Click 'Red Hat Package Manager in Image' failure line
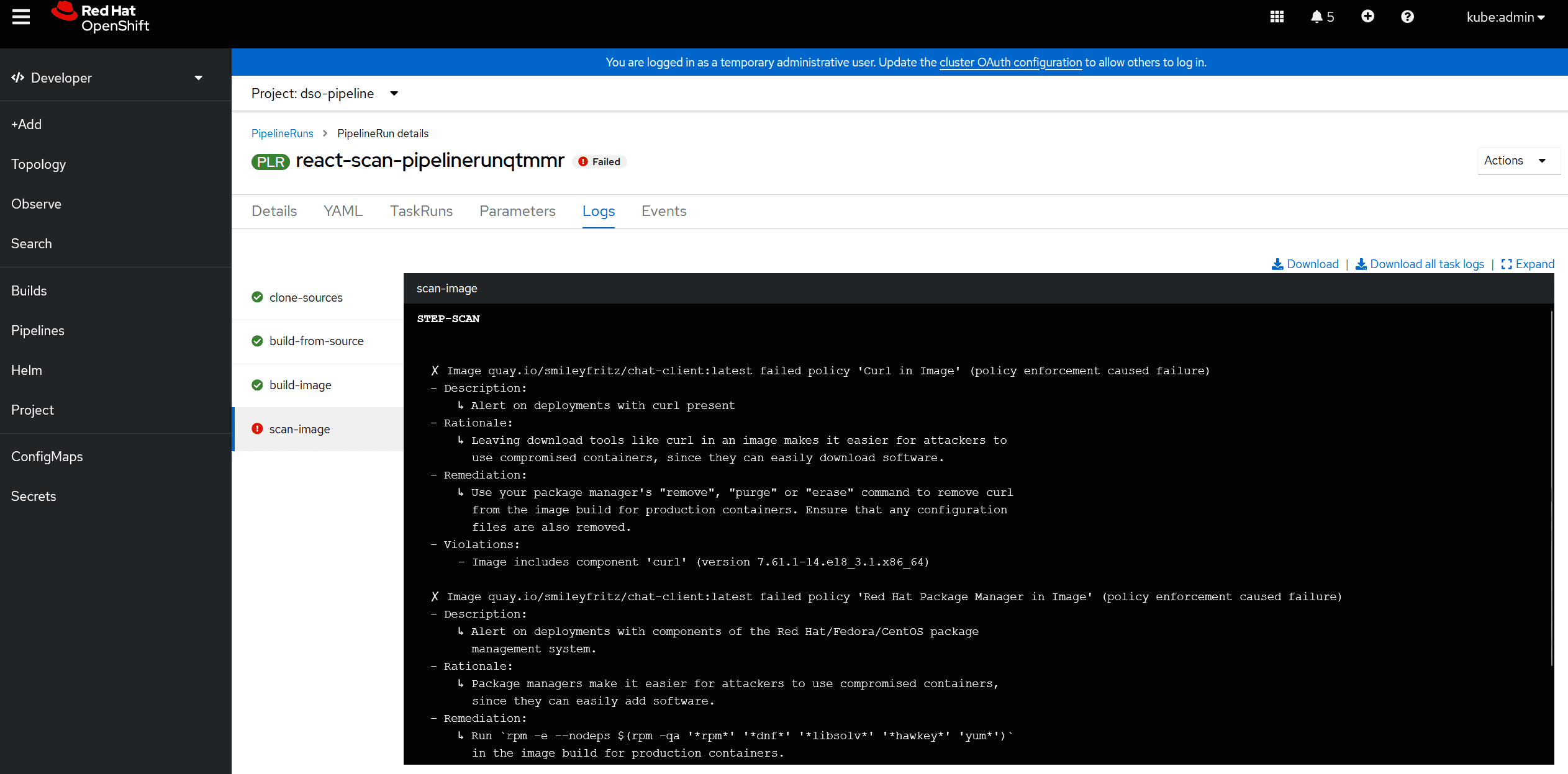The image size is (1568, 774). (886, 597)
